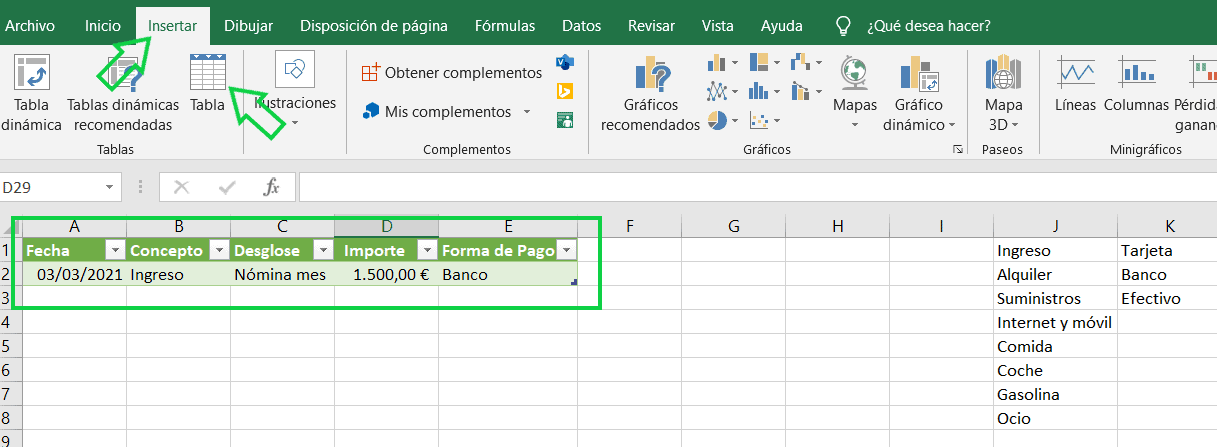The height and width of the screenshot is (447, 1217).
Task: Select cell containing Nómina mes
Action: point(282,274)
